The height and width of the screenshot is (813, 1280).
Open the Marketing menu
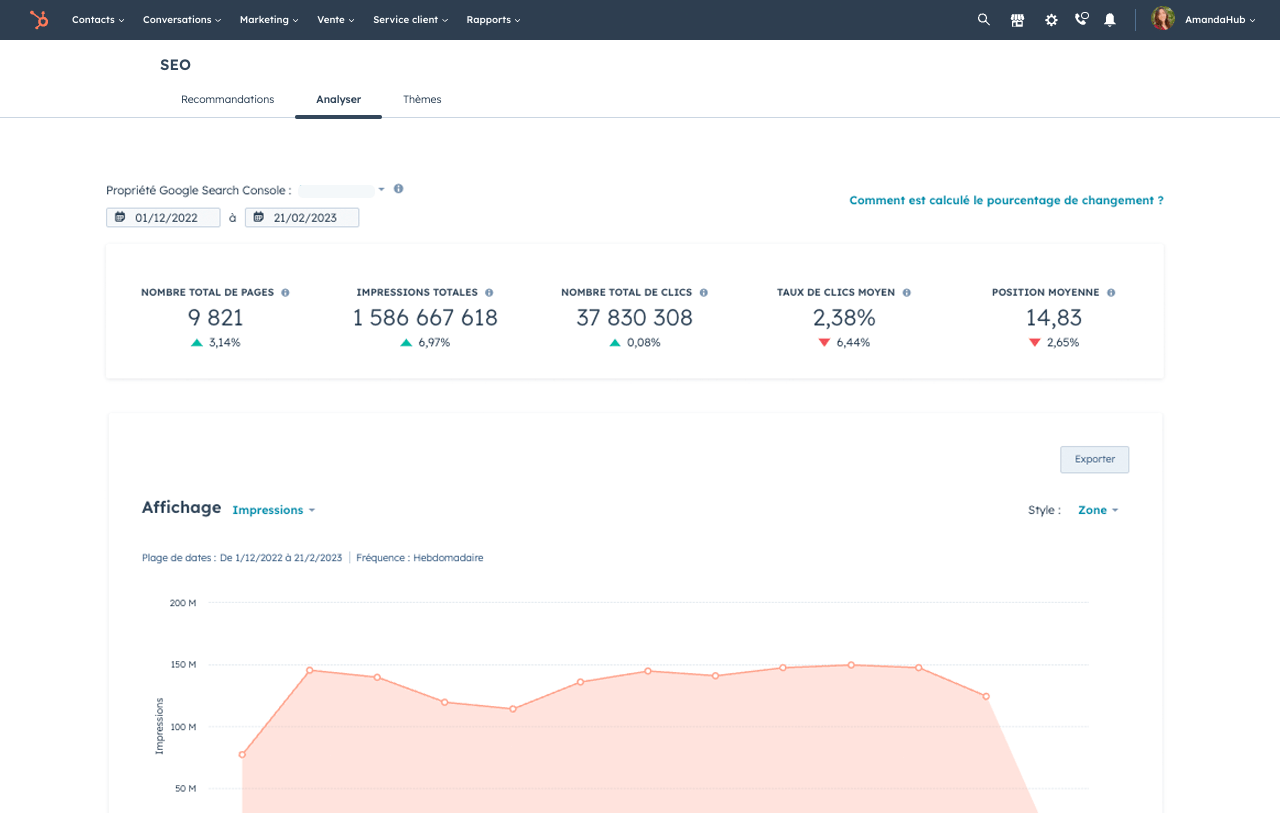click(269, 20)
